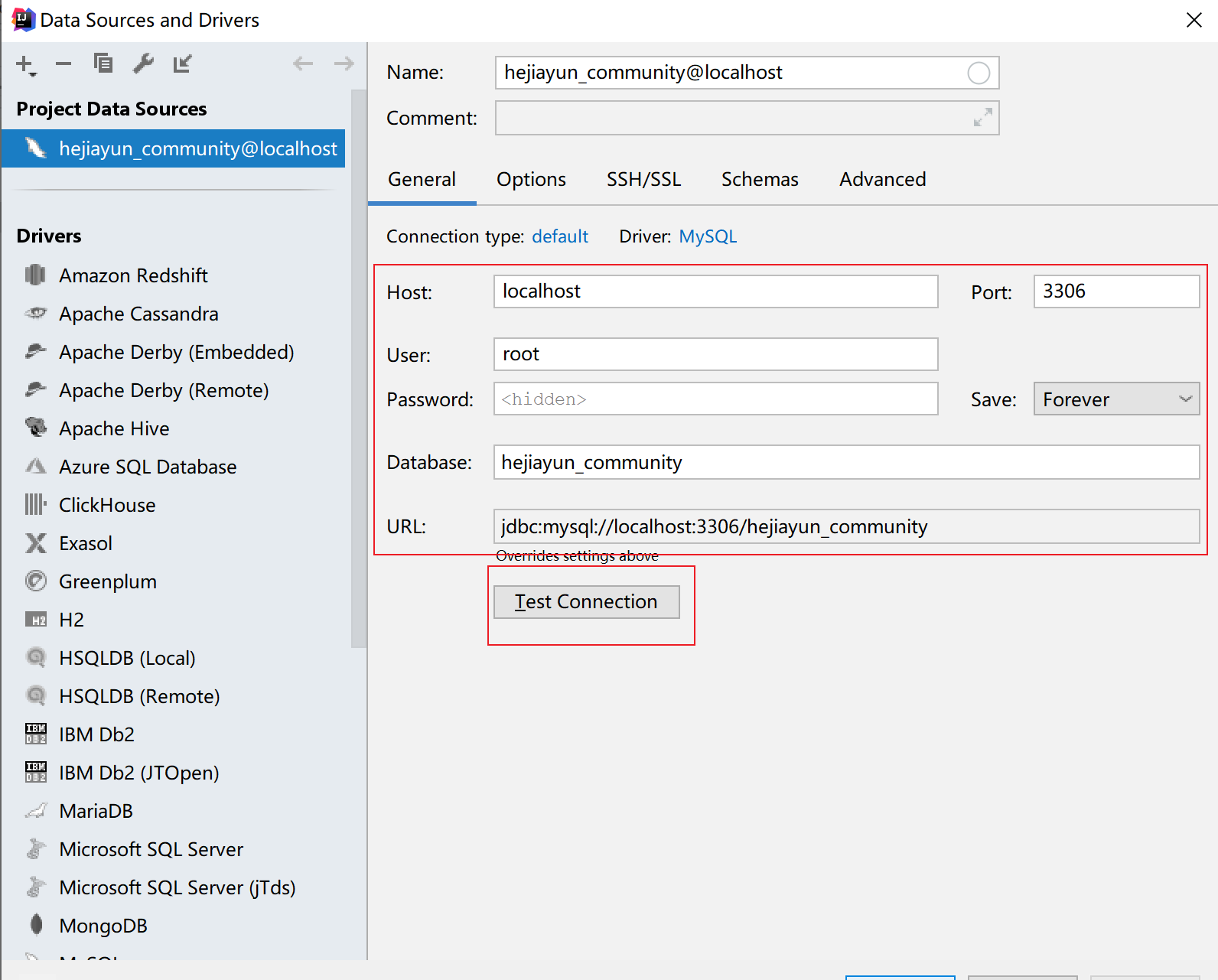Select the ClickHouse driver
This screenshot has width=1218, height=980.
click(x=107, y=505)
